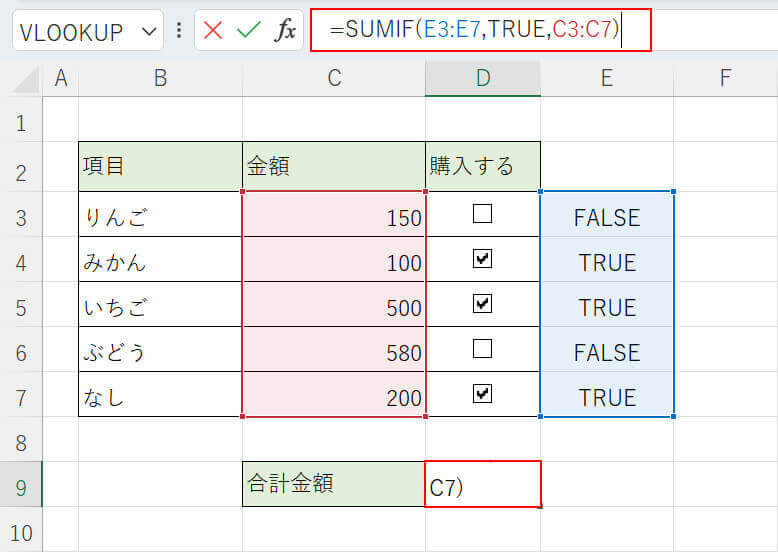Click the three-dot handle beside Name Box
The image size is (778, 552).
click(179, 30)
